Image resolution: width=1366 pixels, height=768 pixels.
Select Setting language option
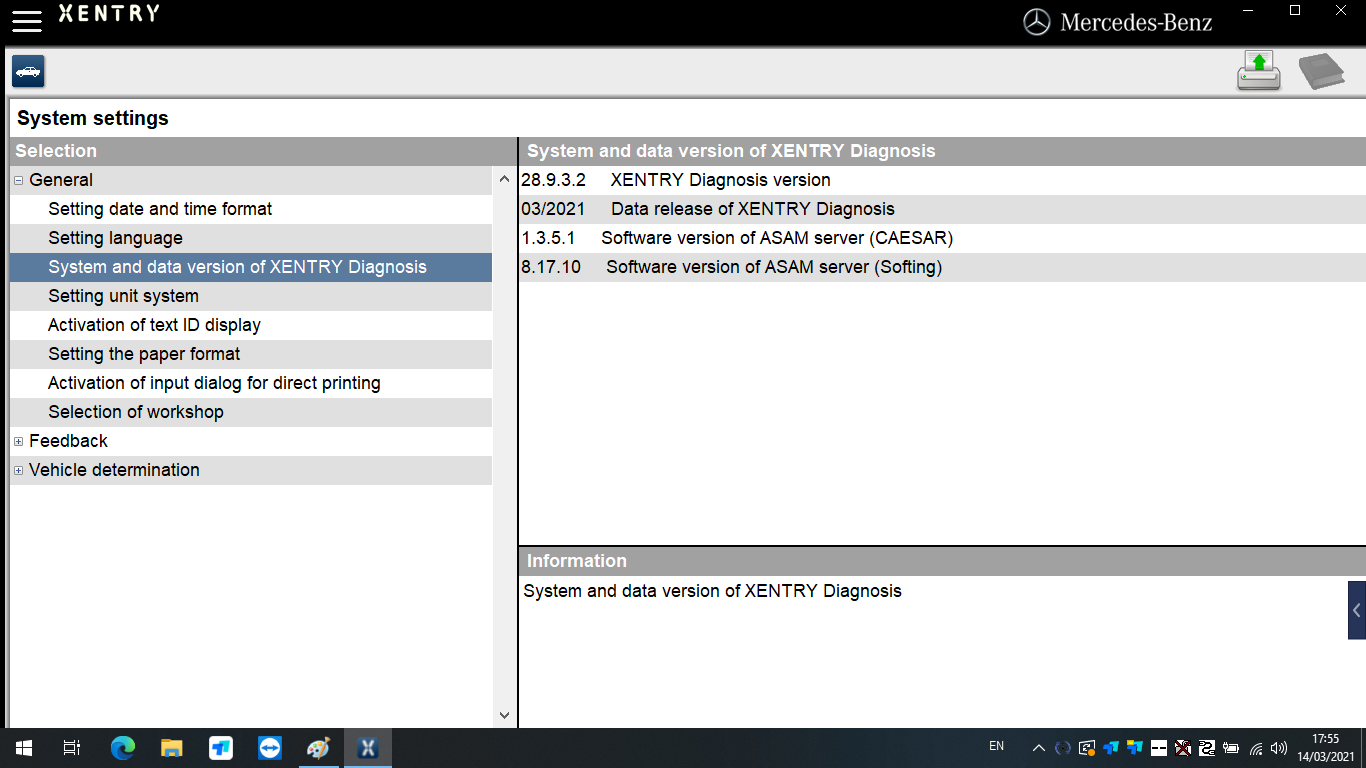115,238
